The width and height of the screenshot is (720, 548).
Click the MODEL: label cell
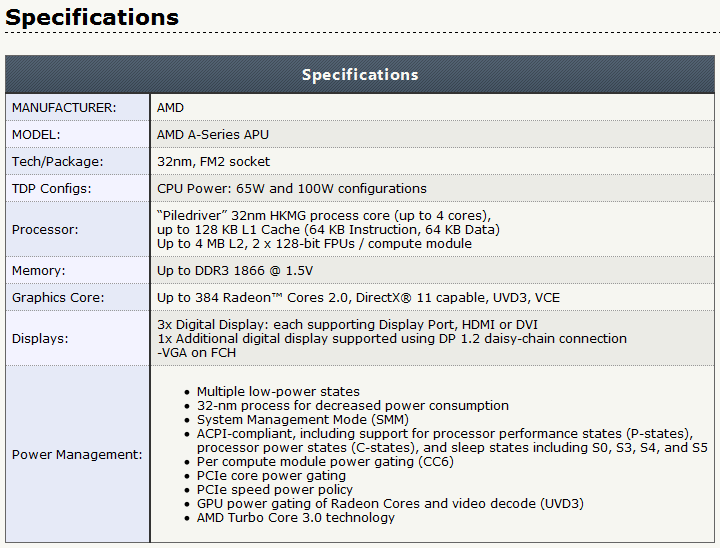(x=78, y=135)
